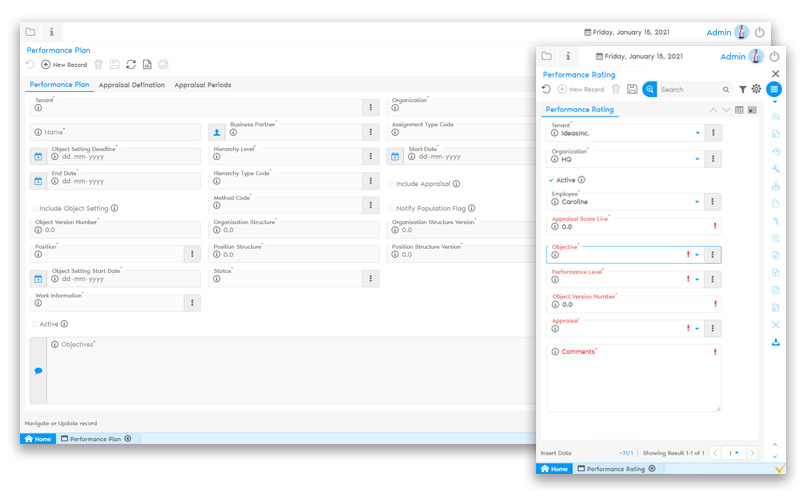This screenshot has height=500, width=800.
Task: Click New Record in Performance Plan
Action: click(x=64, y=64)
